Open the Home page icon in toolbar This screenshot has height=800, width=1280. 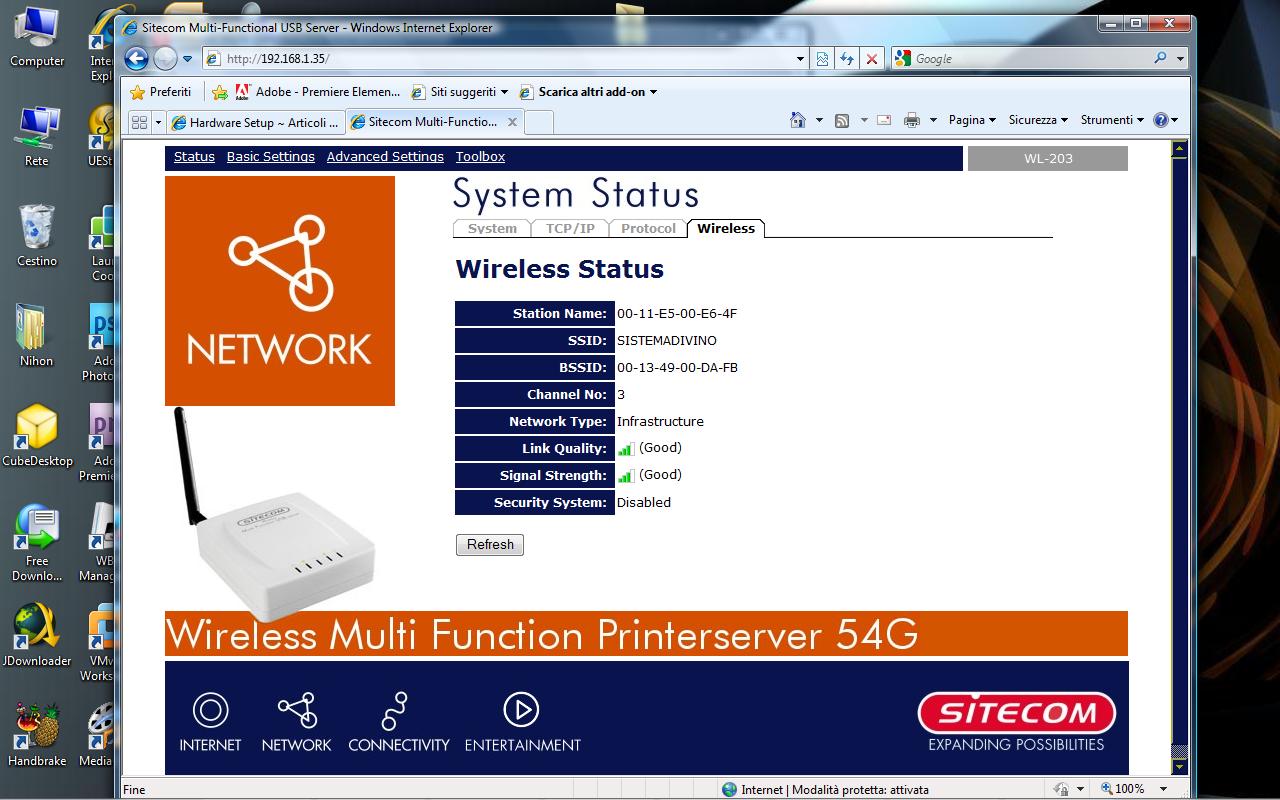(x=797, y=120)
